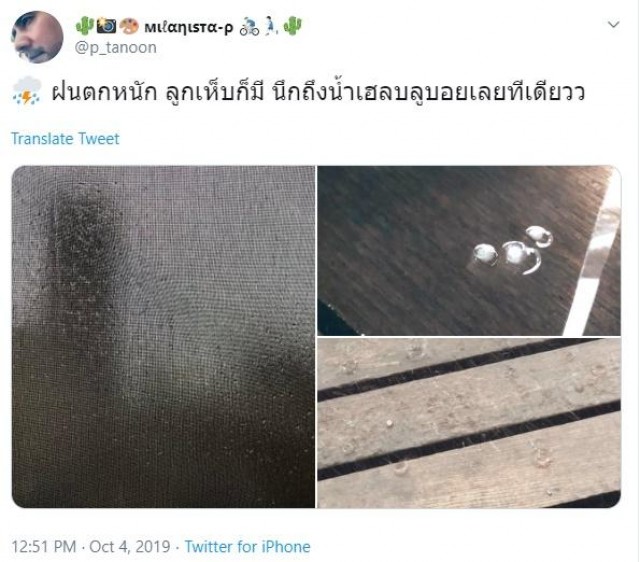Click the walking person emoji in name
Viewport: 640px width, 562px height.
point(270,27)
